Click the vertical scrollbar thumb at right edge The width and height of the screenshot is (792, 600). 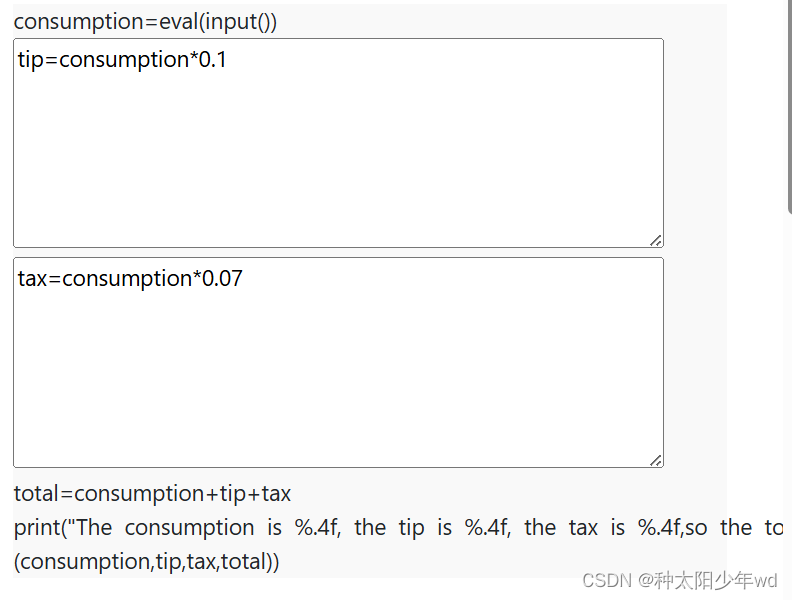pyautogui.click(x=789, y=106)
